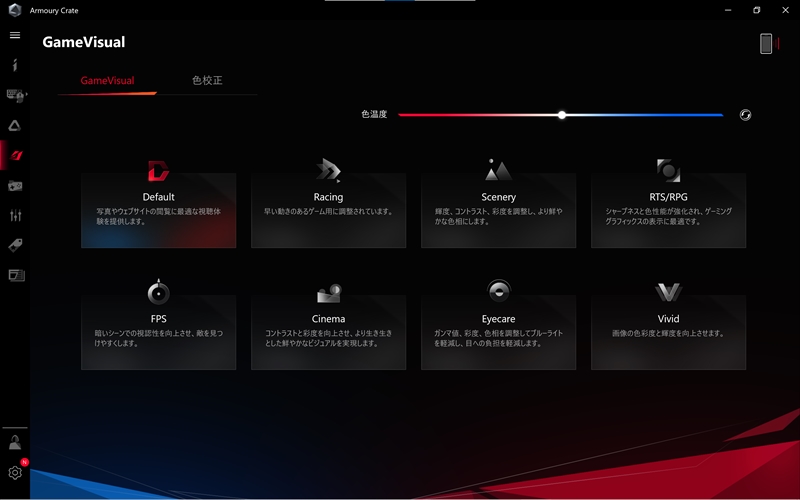Open the Aura triangle sidebar icon
This screenshot has width=800, height=500.
coord(15,126)
